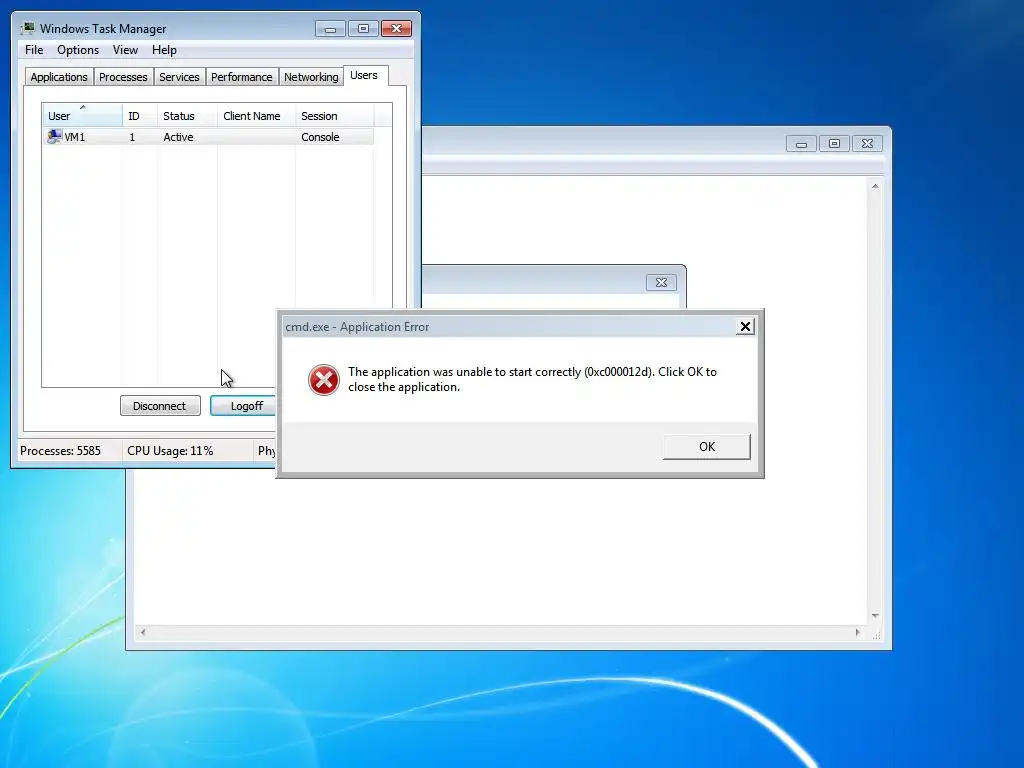Select the Users tab
1024x768 pixels.
coord(364,75)
